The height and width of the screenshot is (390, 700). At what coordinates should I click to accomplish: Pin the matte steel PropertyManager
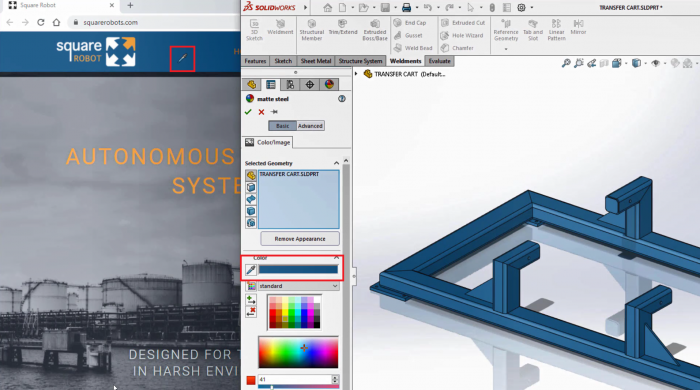[x=274, y=112]
